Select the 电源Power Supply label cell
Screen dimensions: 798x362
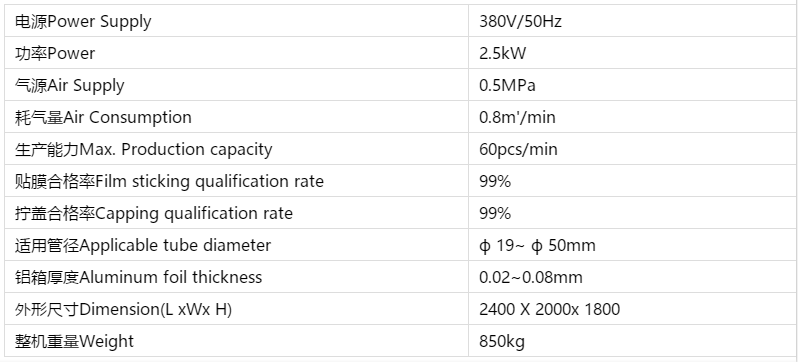(237, 21)
